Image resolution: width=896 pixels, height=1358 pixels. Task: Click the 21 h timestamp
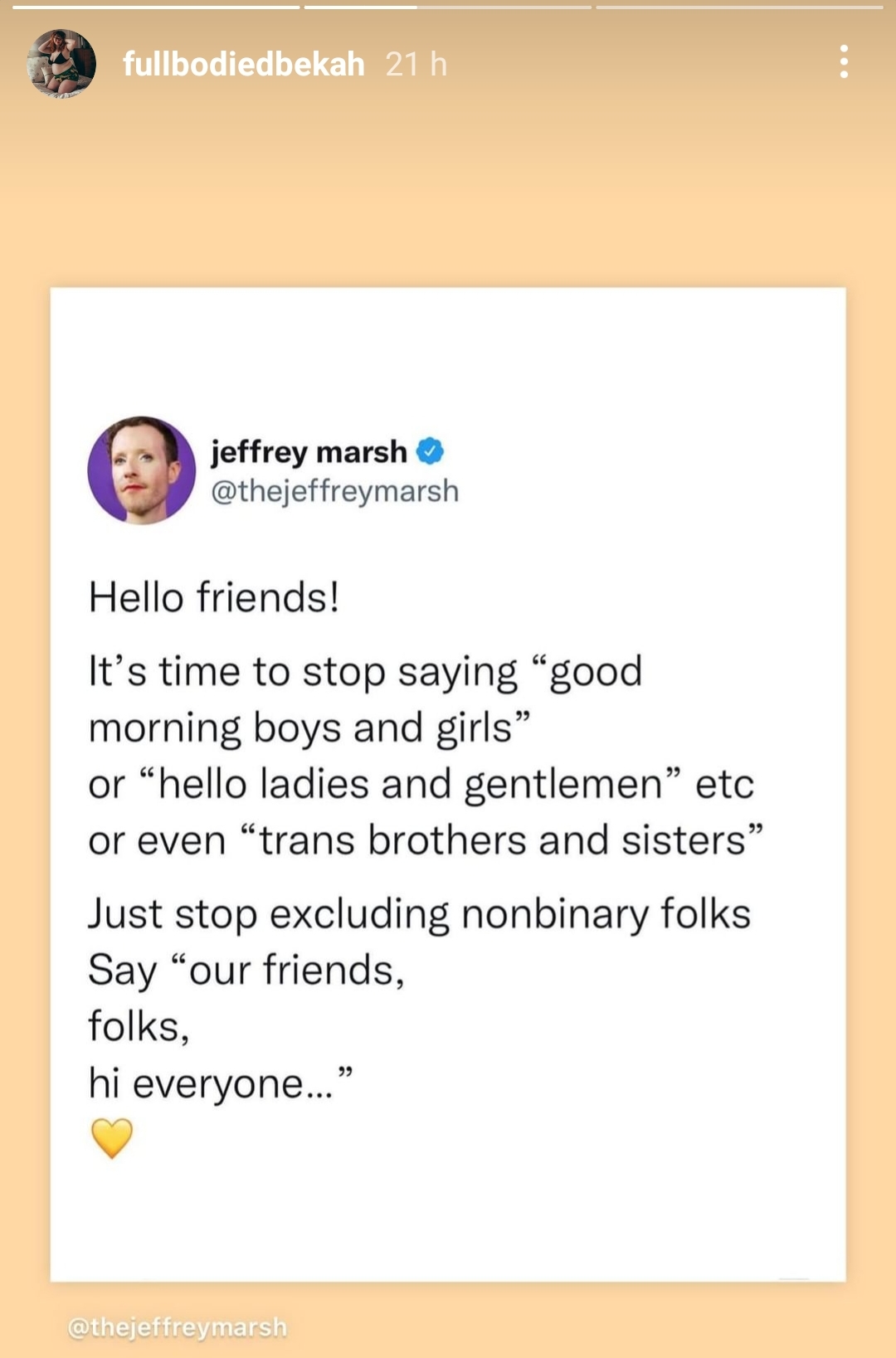click(x=416, y=64)
